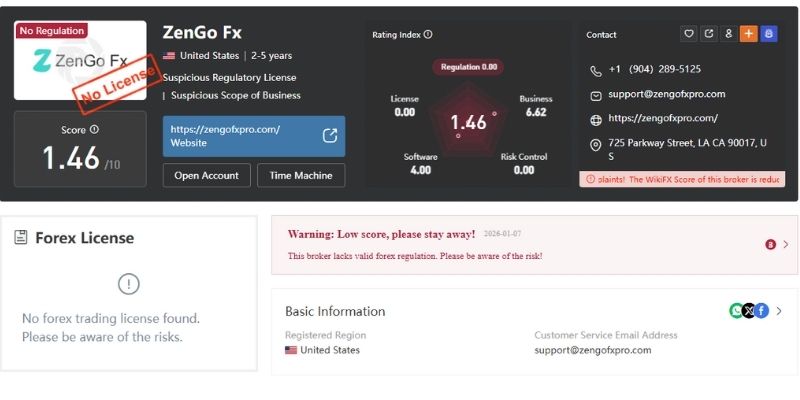Click the orange plus icon
This screenshot has width=800, height=400.
pos(748,34)
